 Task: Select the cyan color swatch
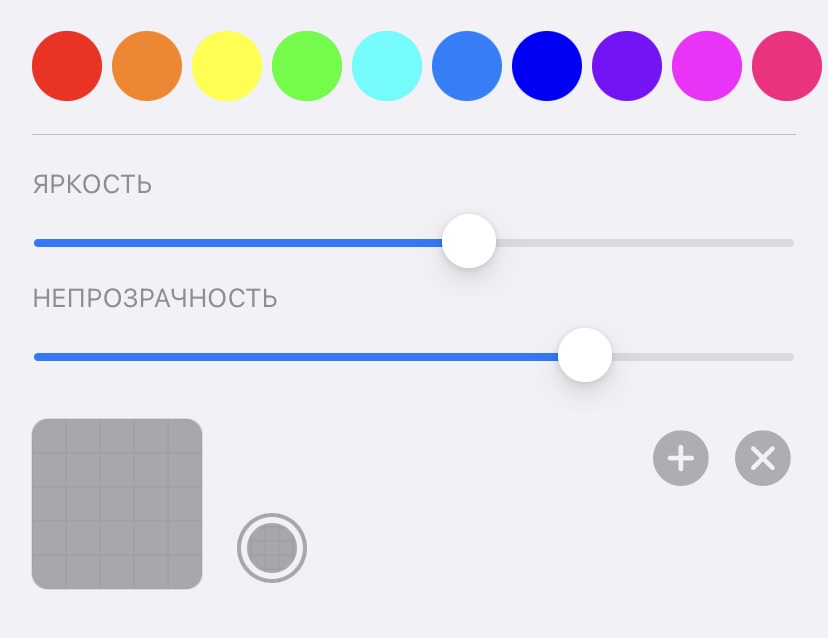click(x=387, y=65)
